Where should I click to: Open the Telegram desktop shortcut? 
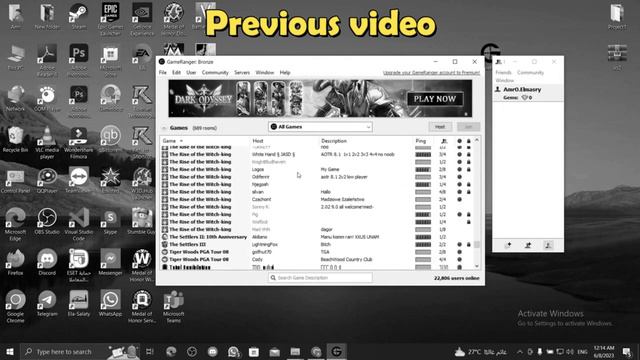(x=47, y=303)
